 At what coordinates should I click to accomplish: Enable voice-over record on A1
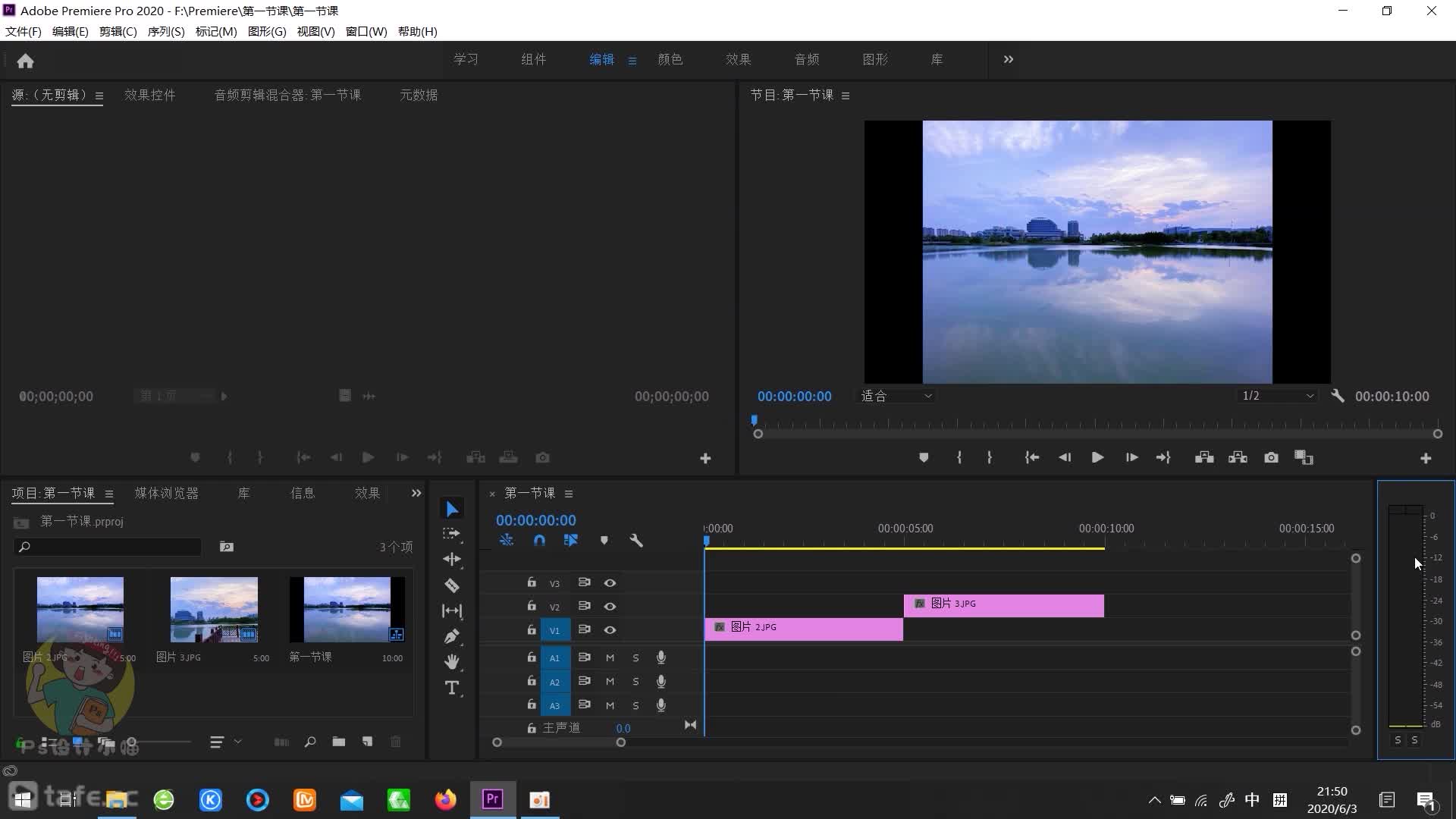point(661,657)
